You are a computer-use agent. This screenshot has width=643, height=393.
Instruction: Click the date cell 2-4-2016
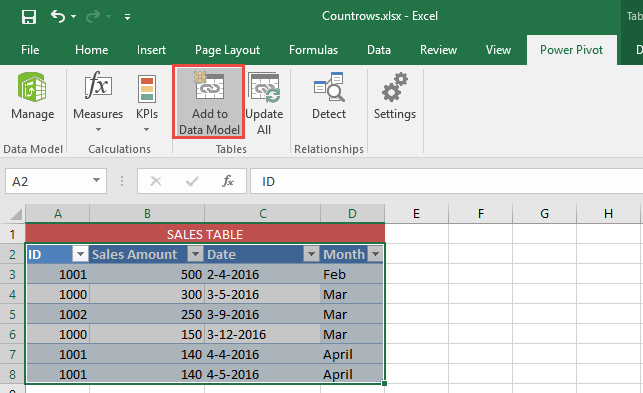[263, 274]
